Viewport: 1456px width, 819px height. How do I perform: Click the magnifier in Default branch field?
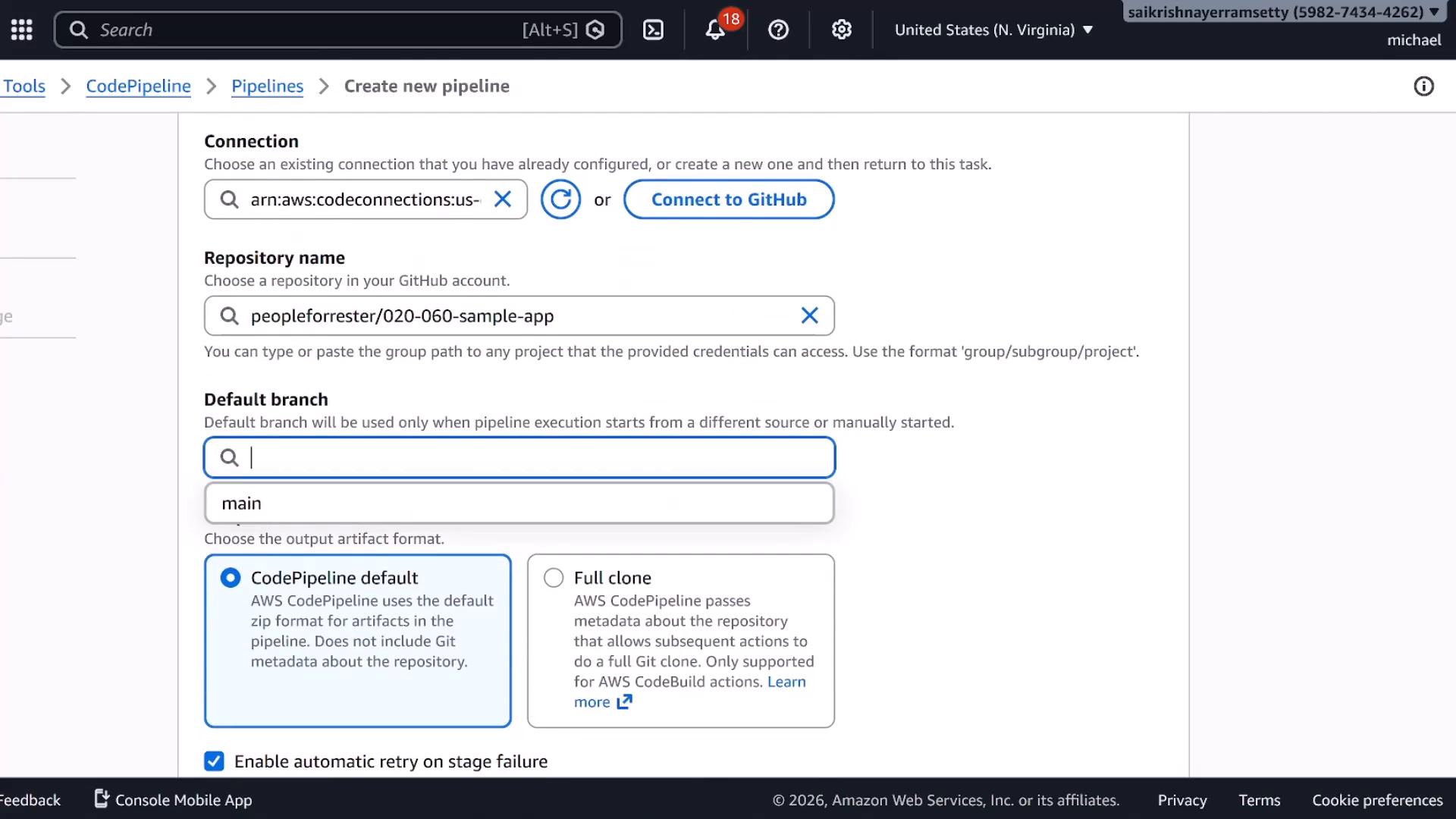coord(229,457)
